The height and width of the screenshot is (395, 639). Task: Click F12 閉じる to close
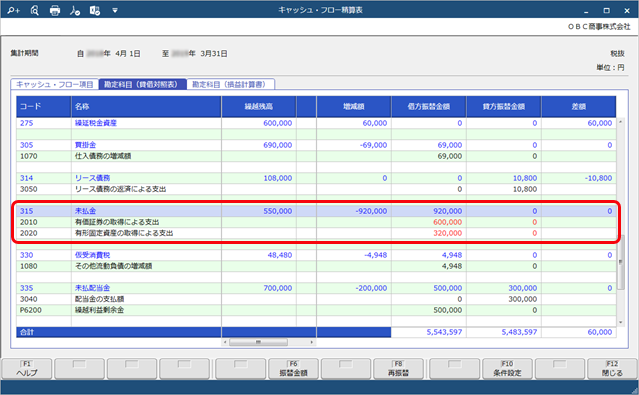612,369
